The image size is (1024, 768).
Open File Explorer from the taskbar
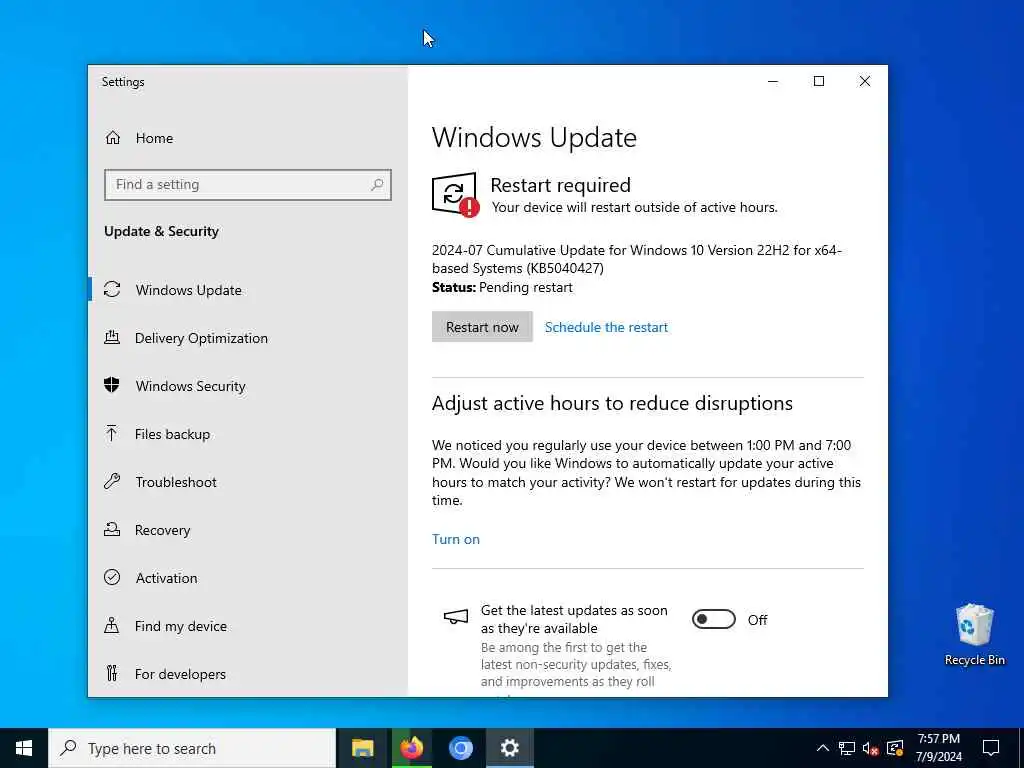coord(362,748)
